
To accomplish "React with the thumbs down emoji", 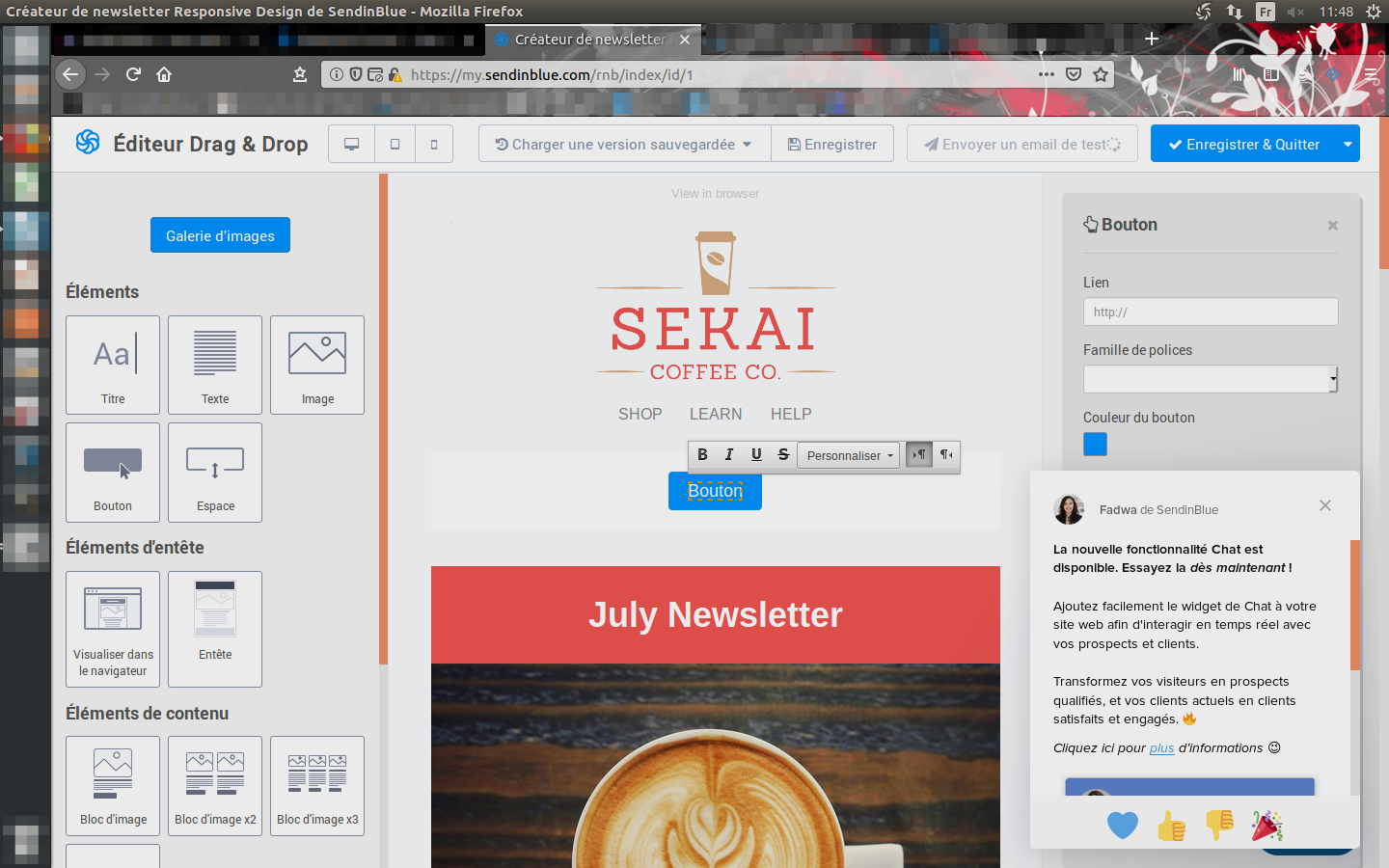I will 1219,826.
